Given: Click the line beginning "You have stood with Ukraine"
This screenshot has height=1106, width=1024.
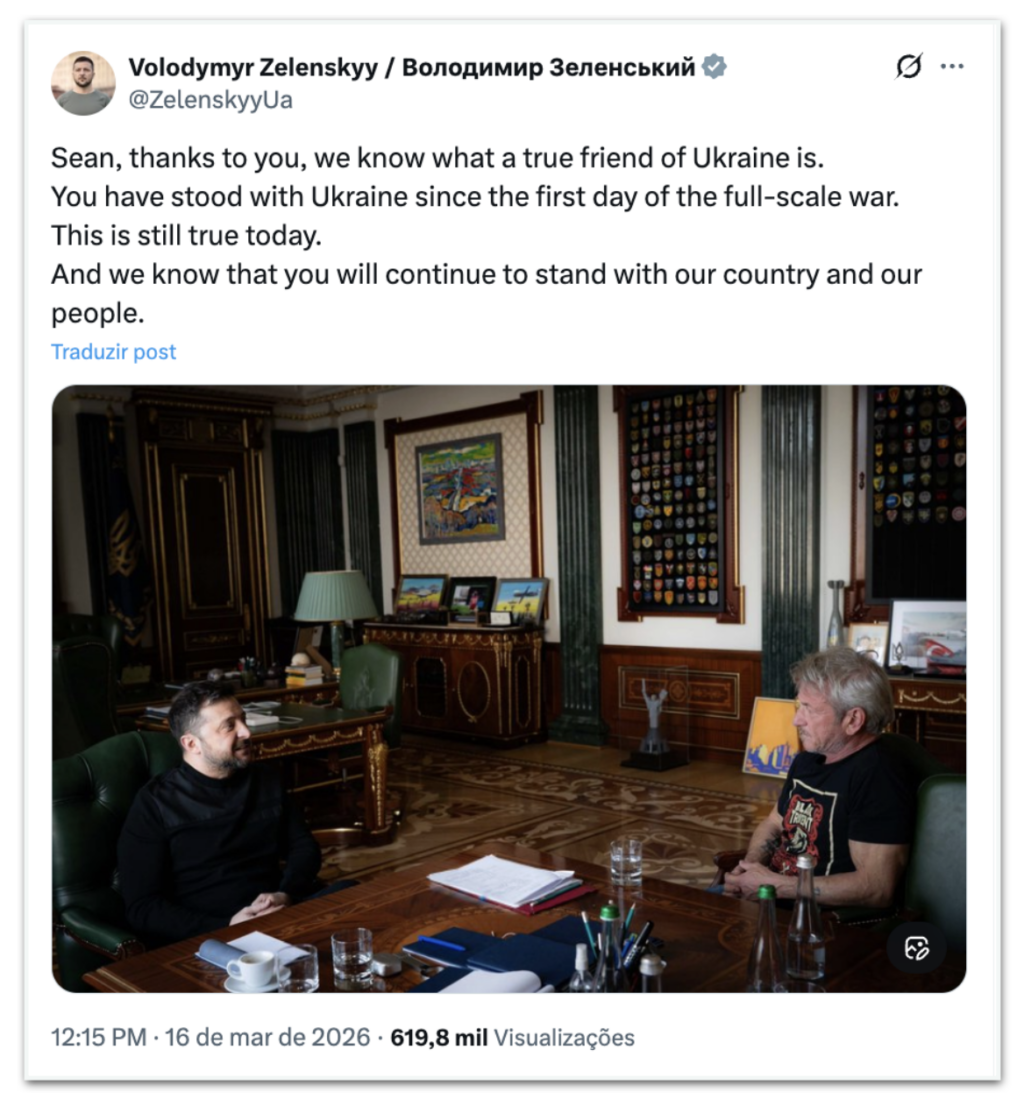Looking at the screenshot, I should pos(475,197).
